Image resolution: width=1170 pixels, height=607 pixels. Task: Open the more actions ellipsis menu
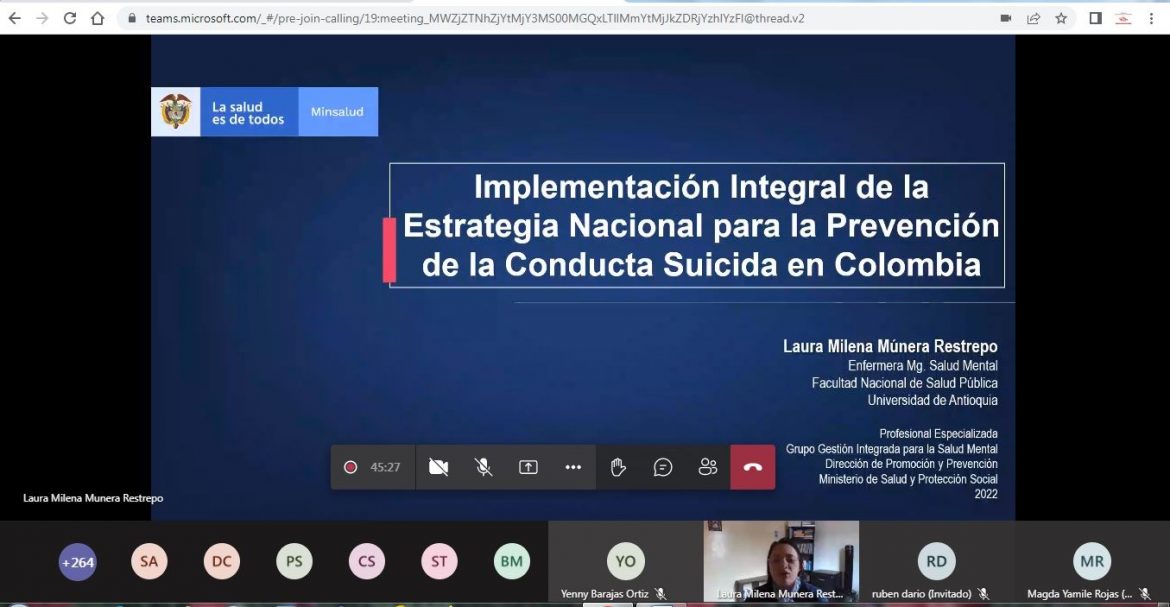coord(573,467)
